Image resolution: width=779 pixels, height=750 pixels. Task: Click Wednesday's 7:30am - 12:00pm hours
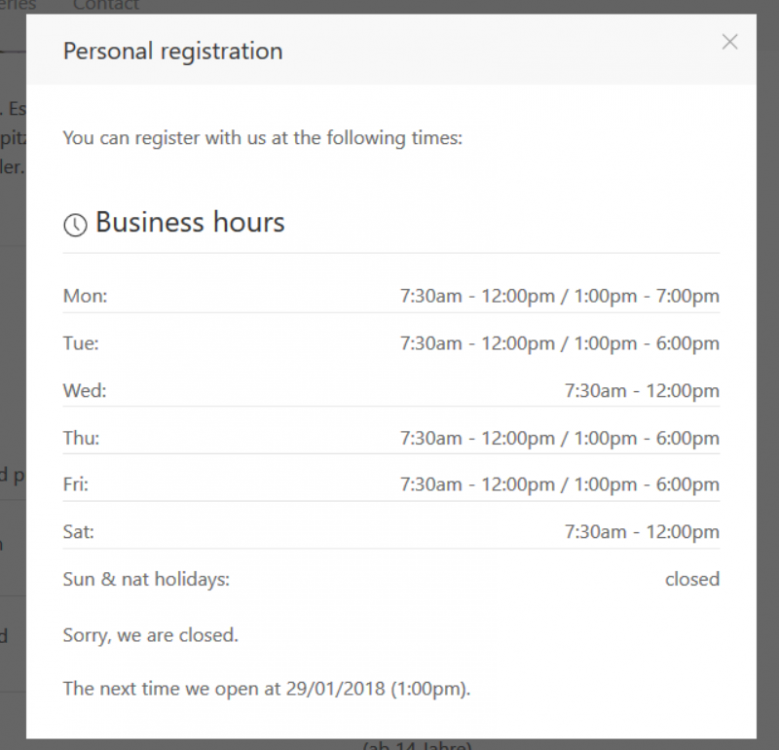[641, 391]
